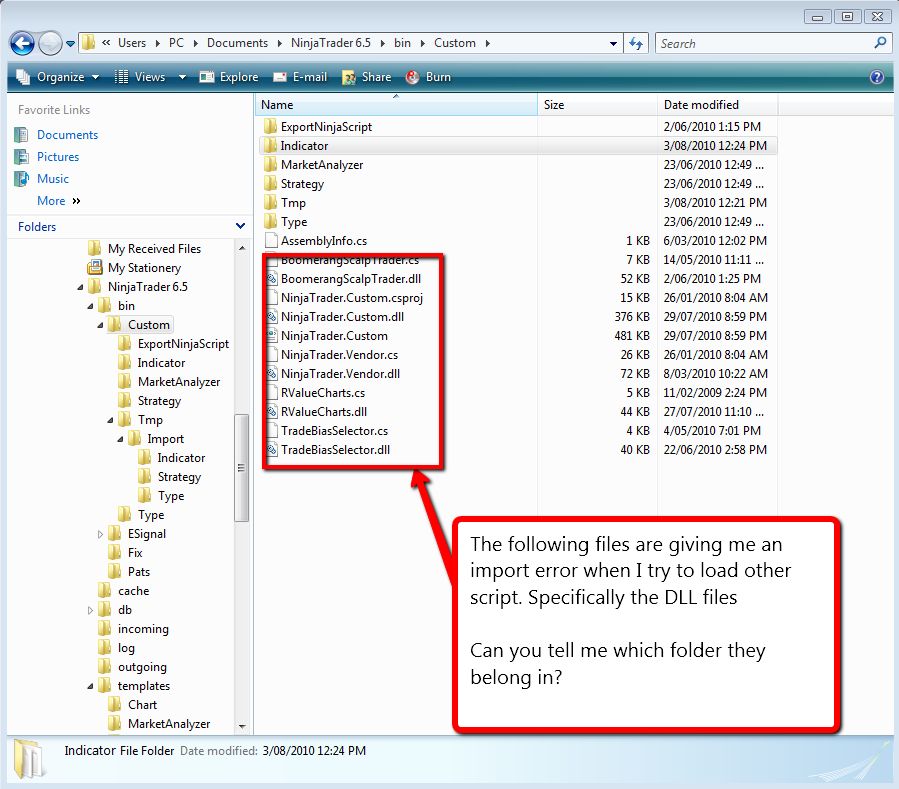Collapse the Custom tree node arrow
This screenshot has width=899, height=789.
click(x=100, y=325)
